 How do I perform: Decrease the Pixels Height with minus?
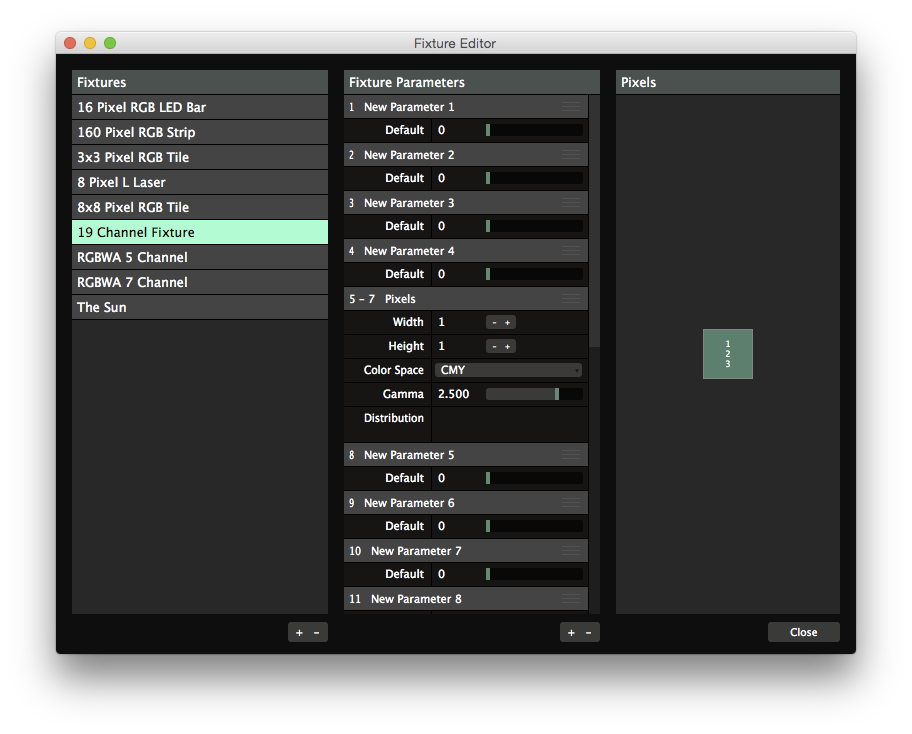point(494,346)
